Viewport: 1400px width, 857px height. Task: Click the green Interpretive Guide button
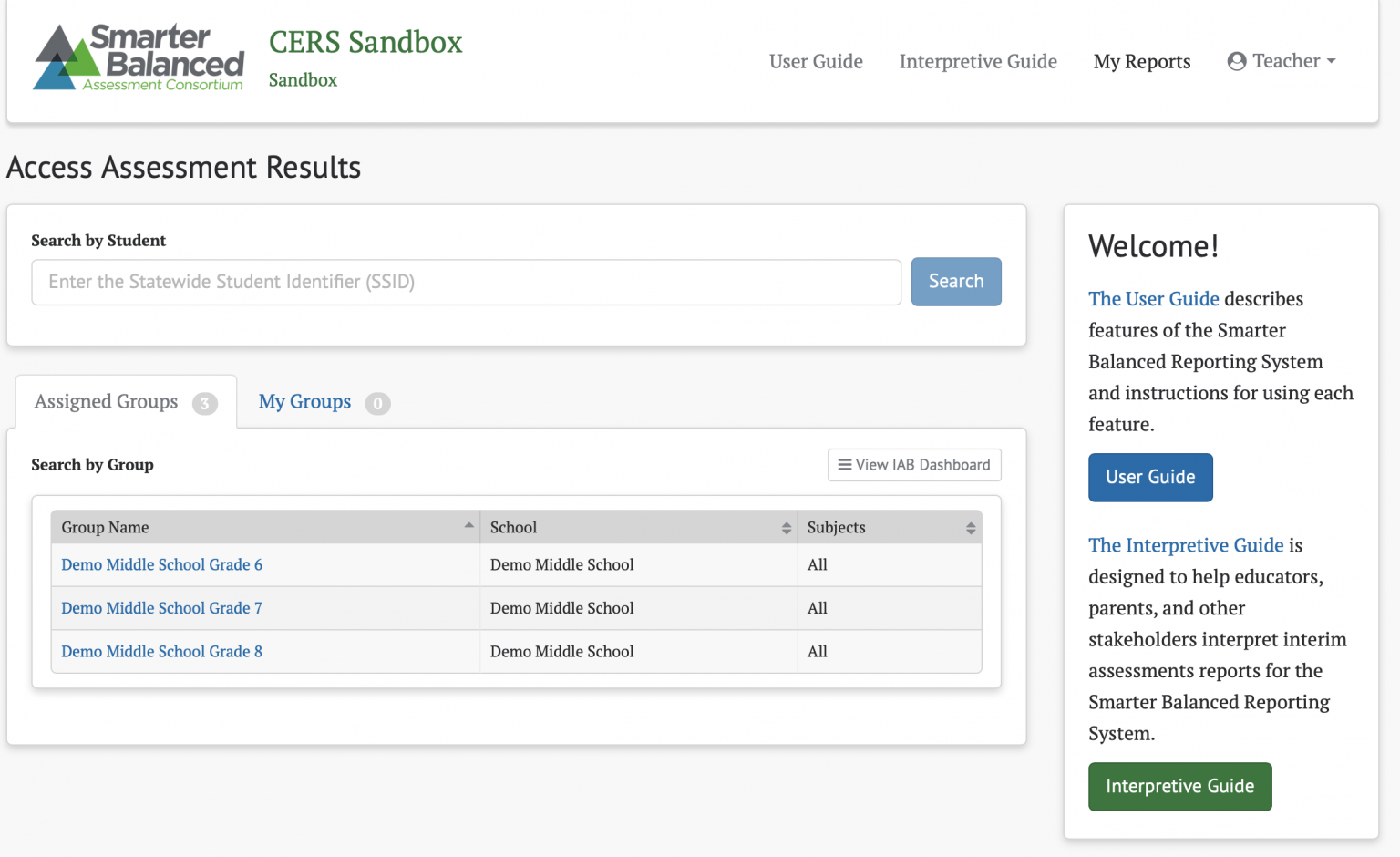coord(1179,786)
